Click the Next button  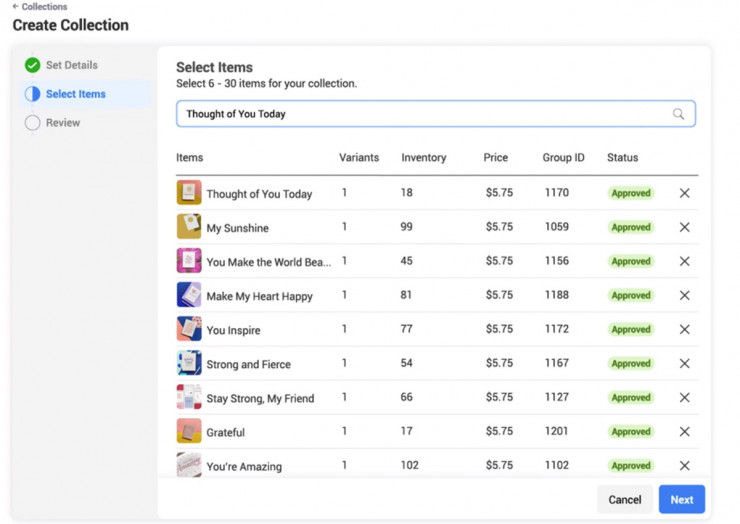tap(681, 499)
